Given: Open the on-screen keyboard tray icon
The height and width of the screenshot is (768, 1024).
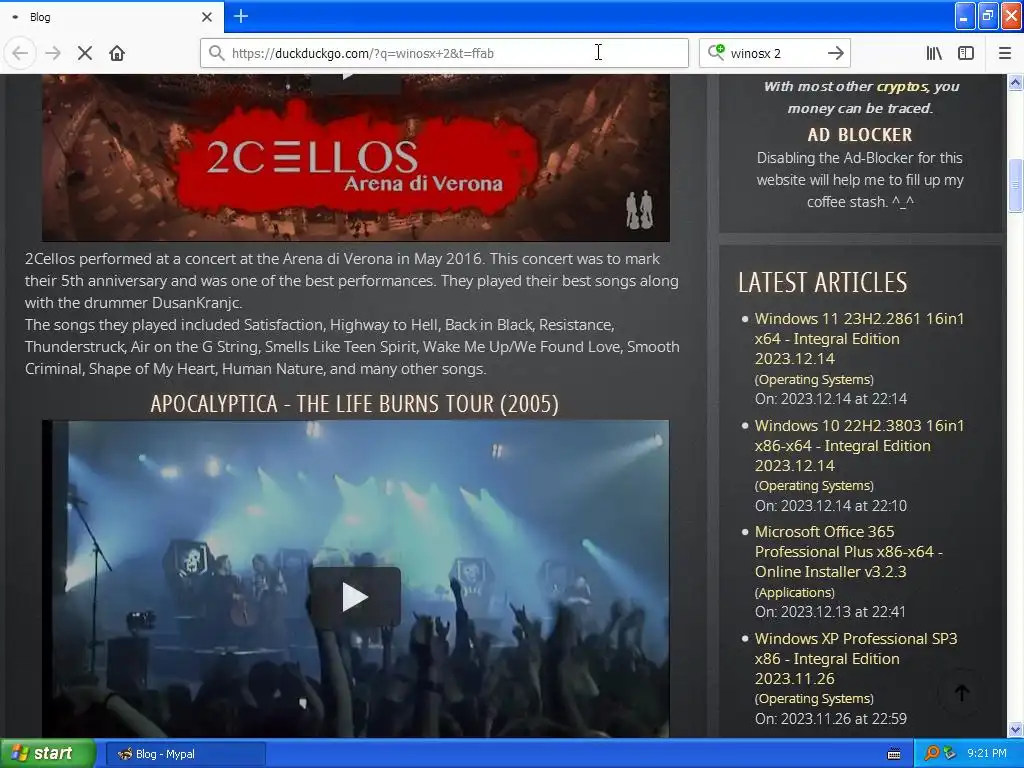Looking at the screenshot, I should click(894, 754).
